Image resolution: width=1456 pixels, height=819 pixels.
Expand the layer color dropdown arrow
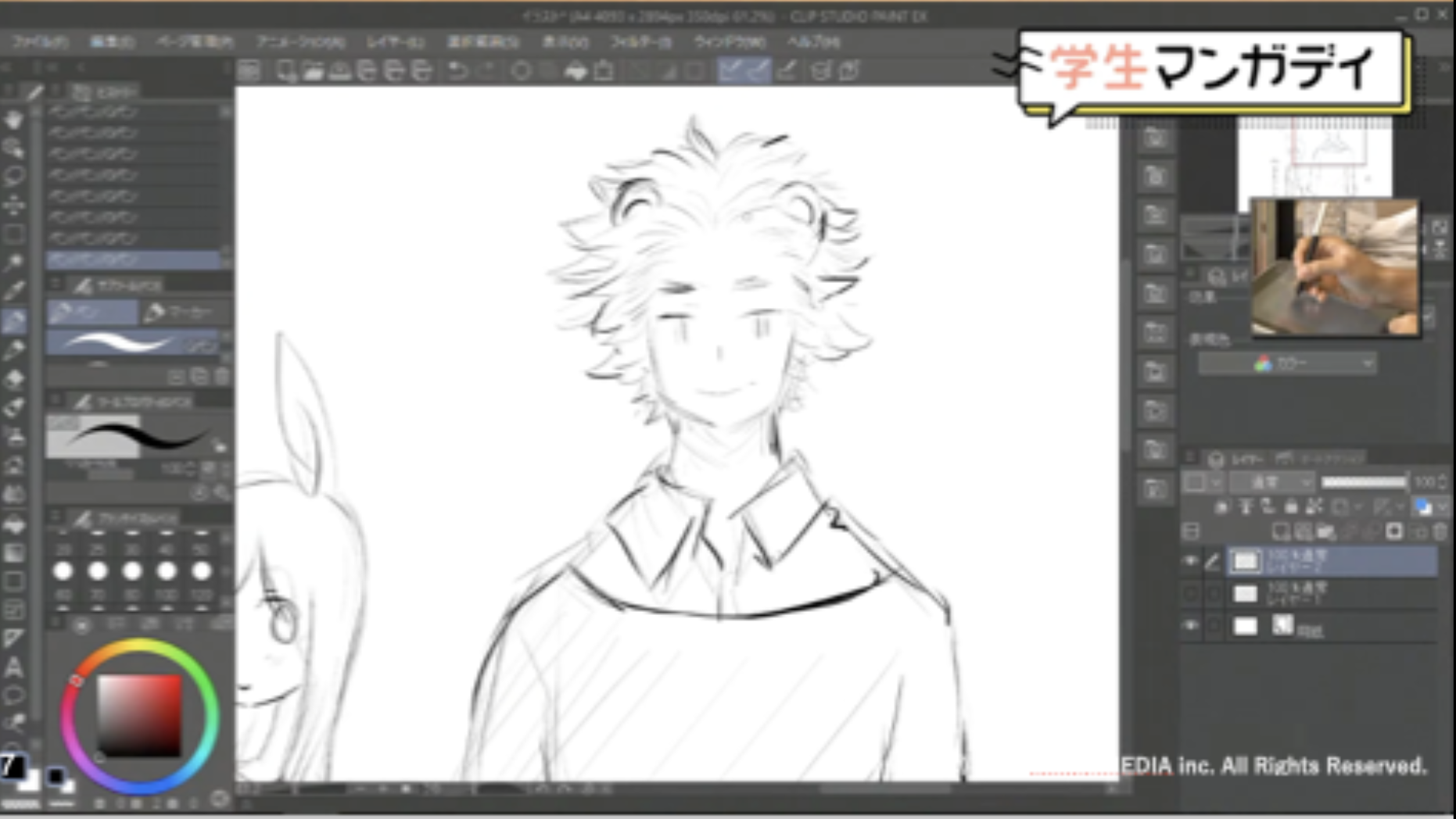[1443, 508]
